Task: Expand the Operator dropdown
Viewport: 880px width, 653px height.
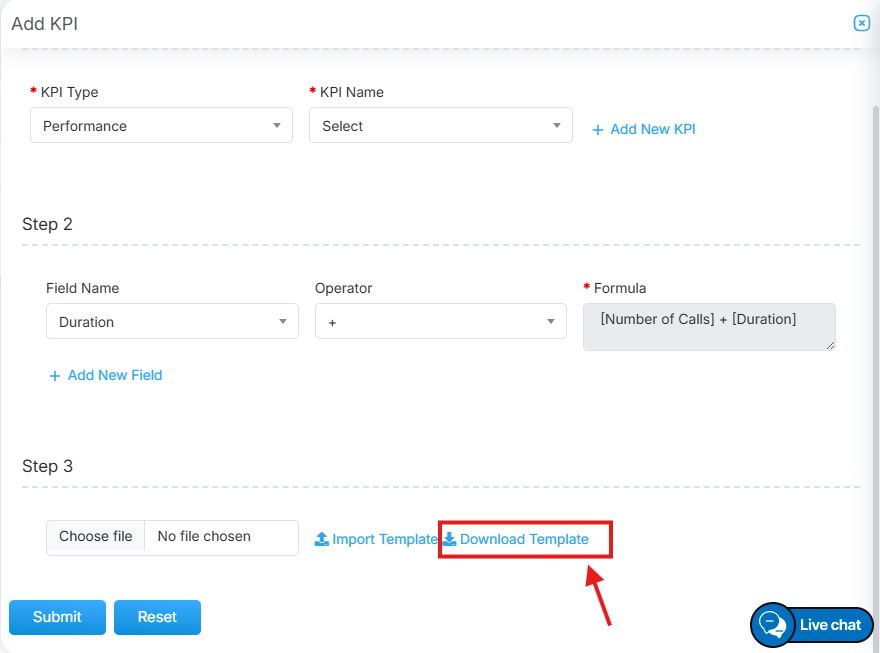Action: tap(436, 322)
